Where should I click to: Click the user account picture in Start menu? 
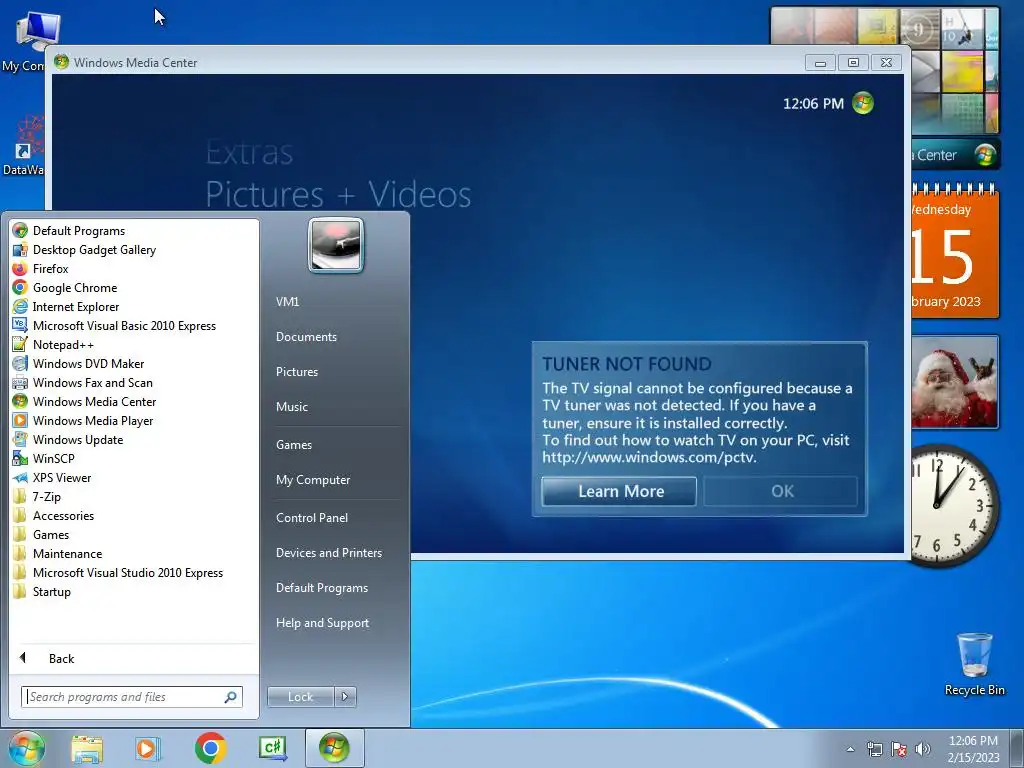click(336, 245)
